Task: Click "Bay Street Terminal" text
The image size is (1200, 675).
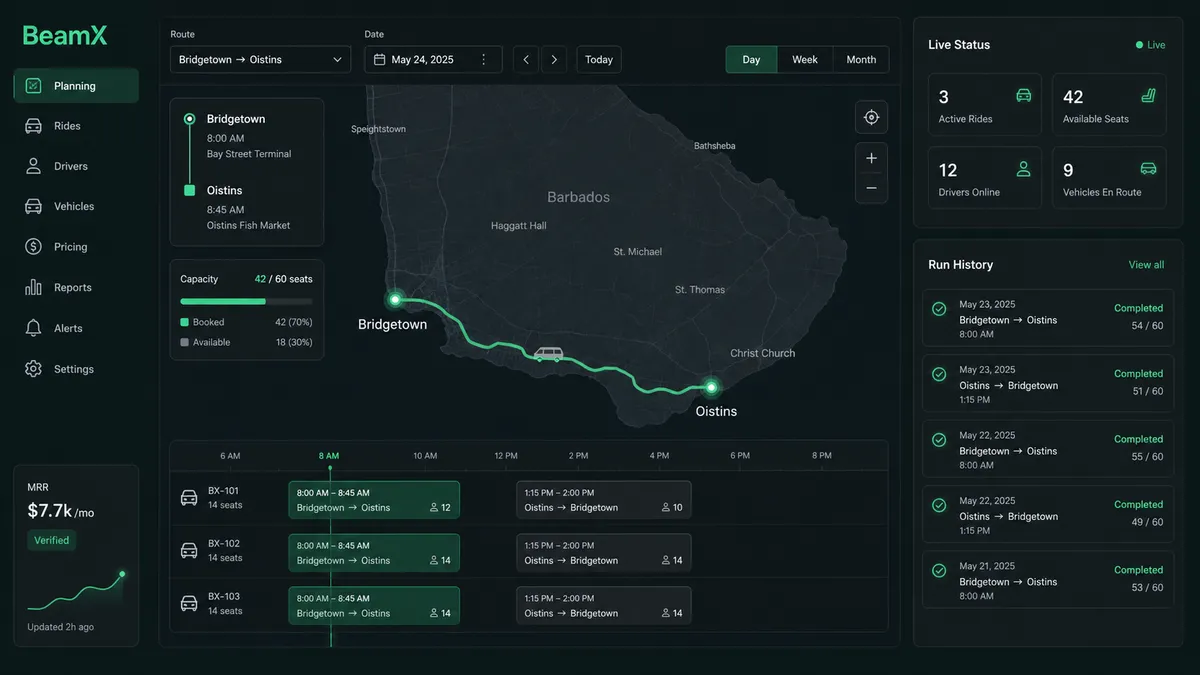Action: click(x=249, y=154)
